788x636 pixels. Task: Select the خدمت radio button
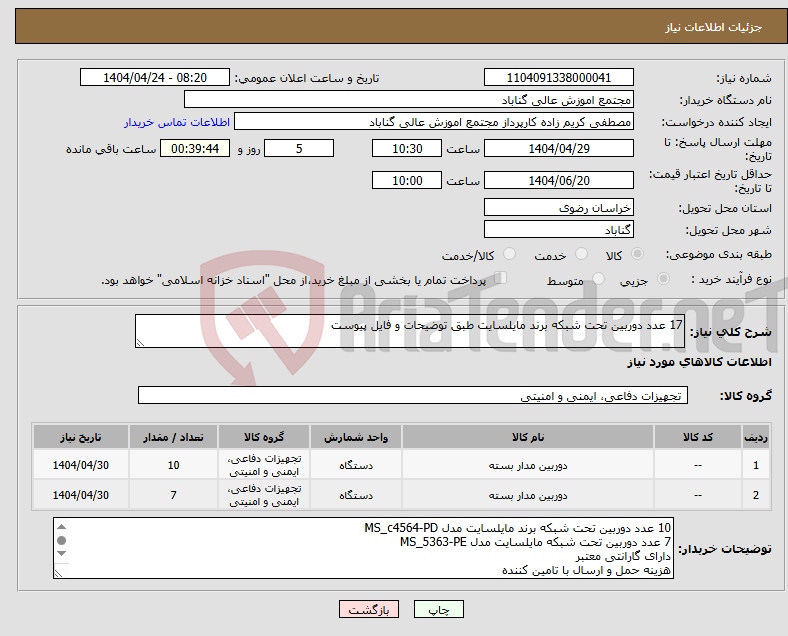(581, 254)
